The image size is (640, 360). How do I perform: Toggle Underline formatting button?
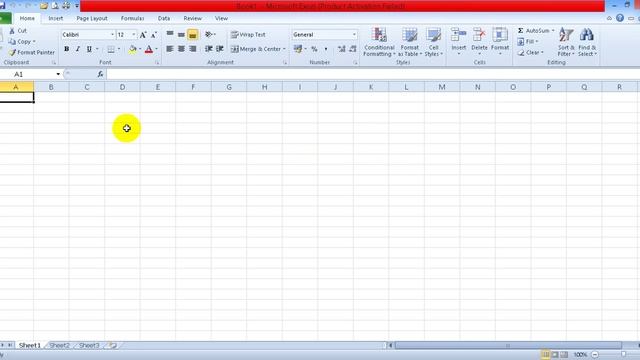[89, 49]
